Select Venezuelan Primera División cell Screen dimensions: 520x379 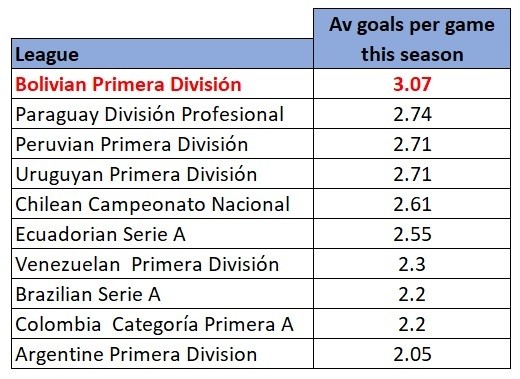tap(162, 264)
